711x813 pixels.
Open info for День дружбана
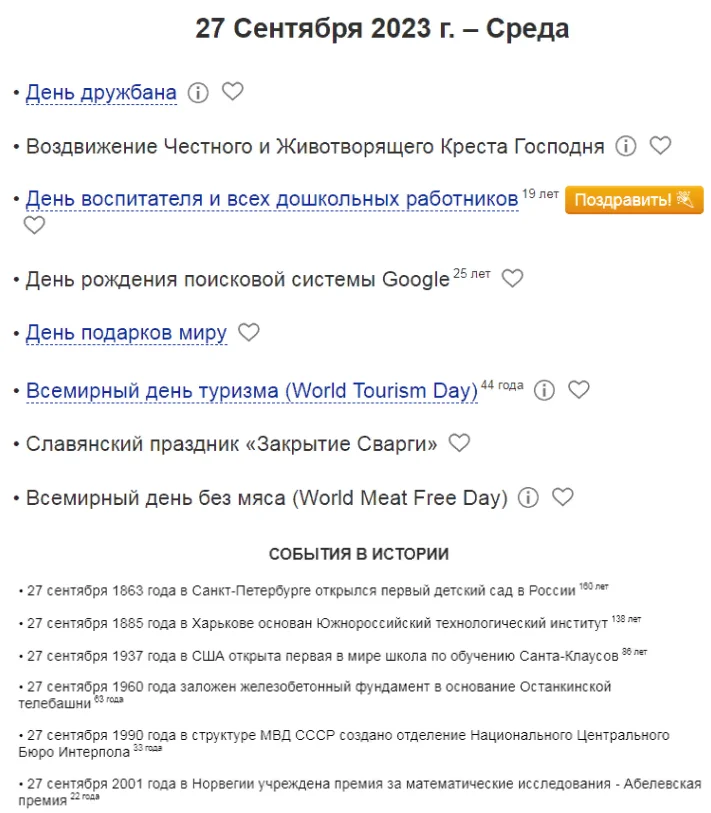[x=198, y=93]
